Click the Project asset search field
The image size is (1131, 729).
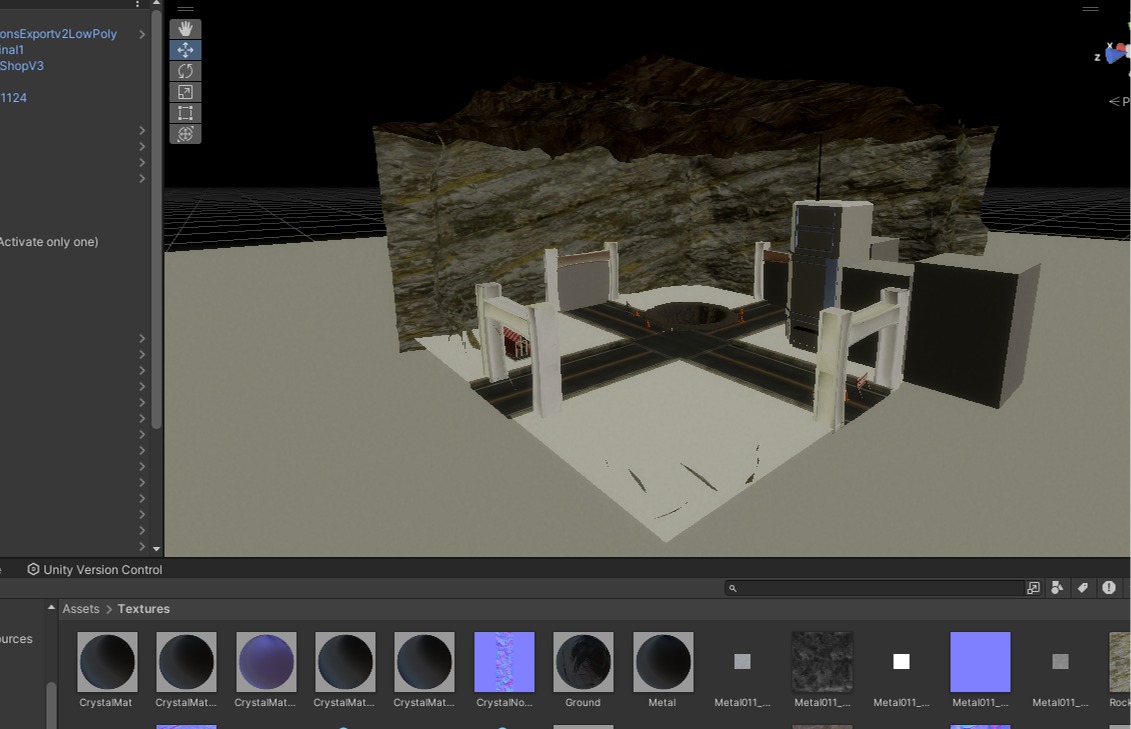(x=875, y=588)
